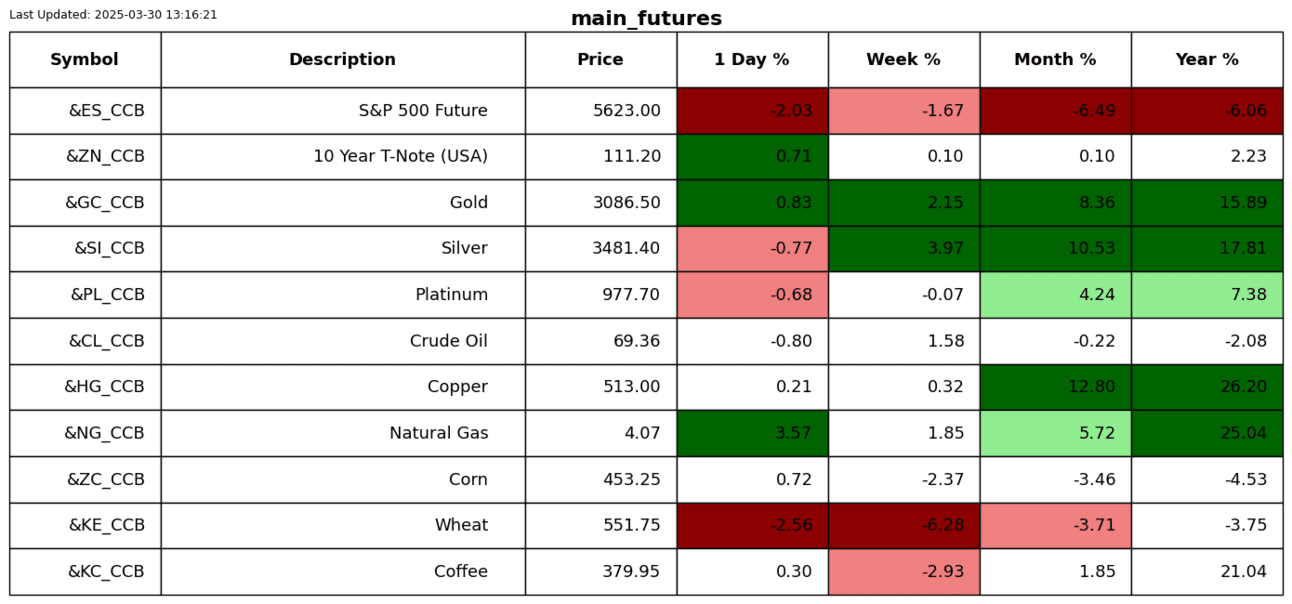1292x604 pixels.
Task: Click the light green 4.24 Platinum cell
Action: [1055, 295]
